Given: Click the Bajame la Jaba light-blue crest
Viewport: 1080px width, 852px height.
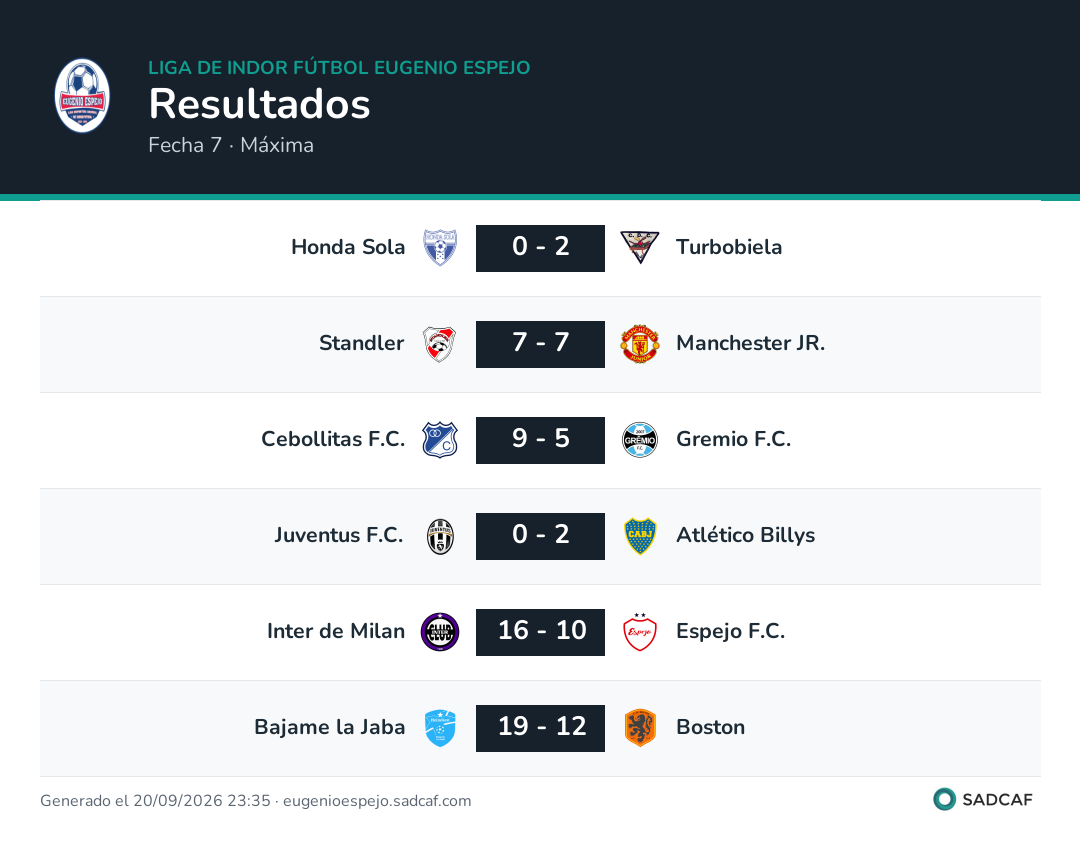Looking at the screenshot, I should [x=439, y=728].
